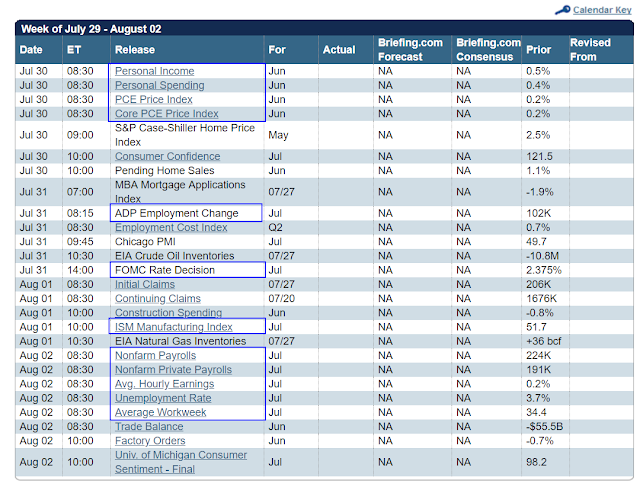Select S&P Case-Shiller Home Price Index text

184,135
